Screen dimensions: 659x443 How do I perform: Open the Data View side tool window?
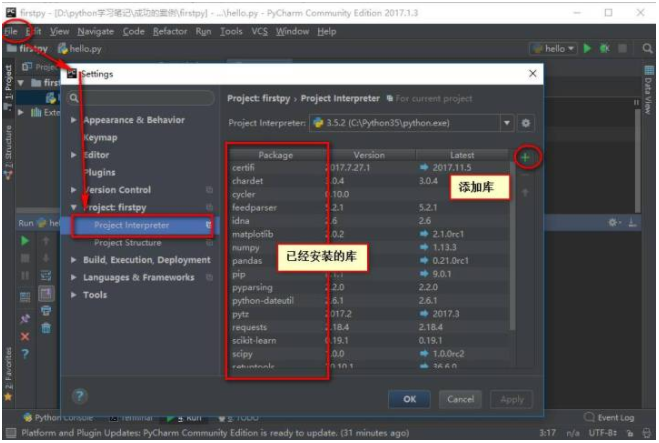(x=648, y=90)
